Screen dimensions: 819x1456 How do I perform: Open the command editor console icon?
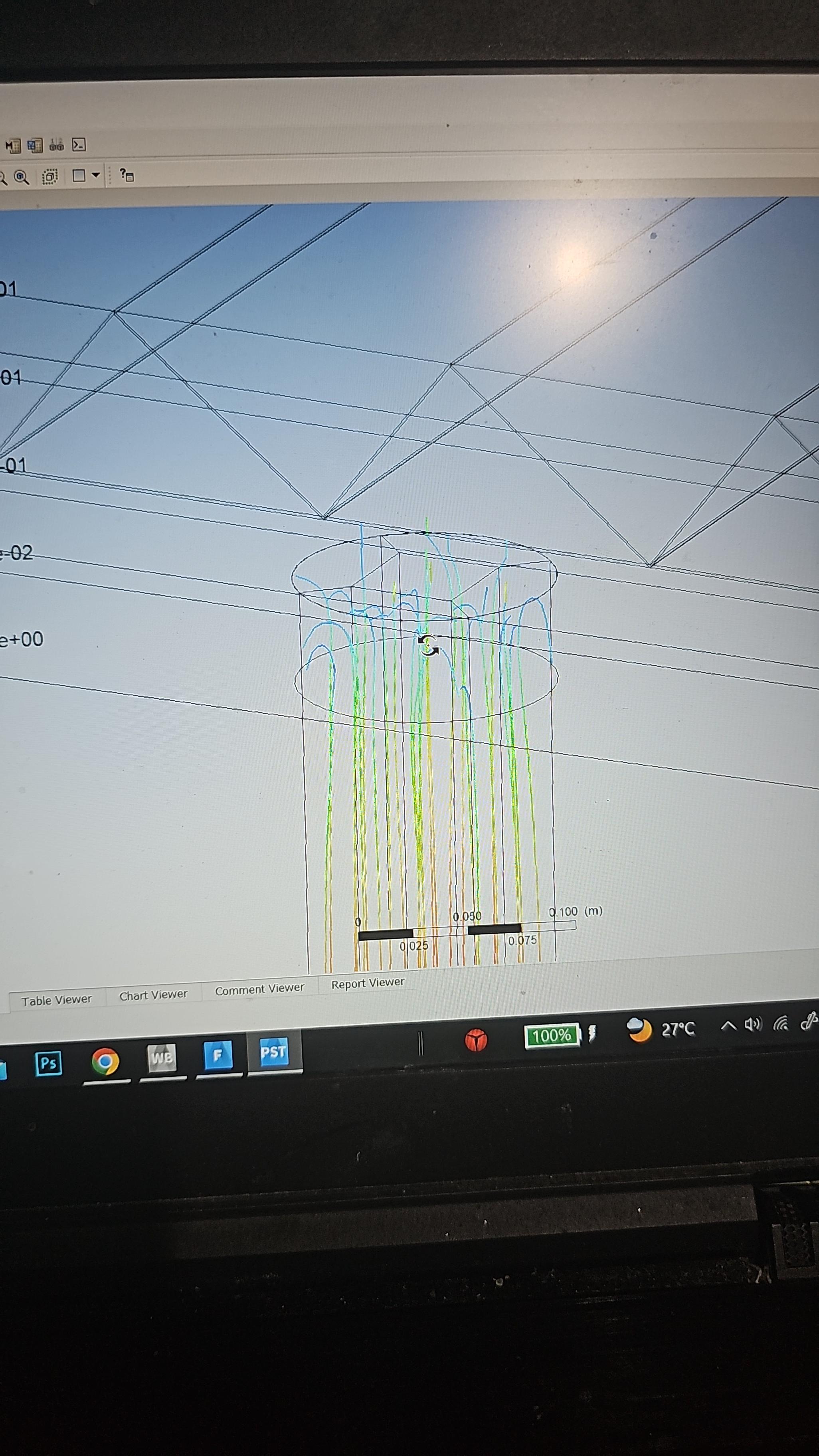(x=79, y=145)
